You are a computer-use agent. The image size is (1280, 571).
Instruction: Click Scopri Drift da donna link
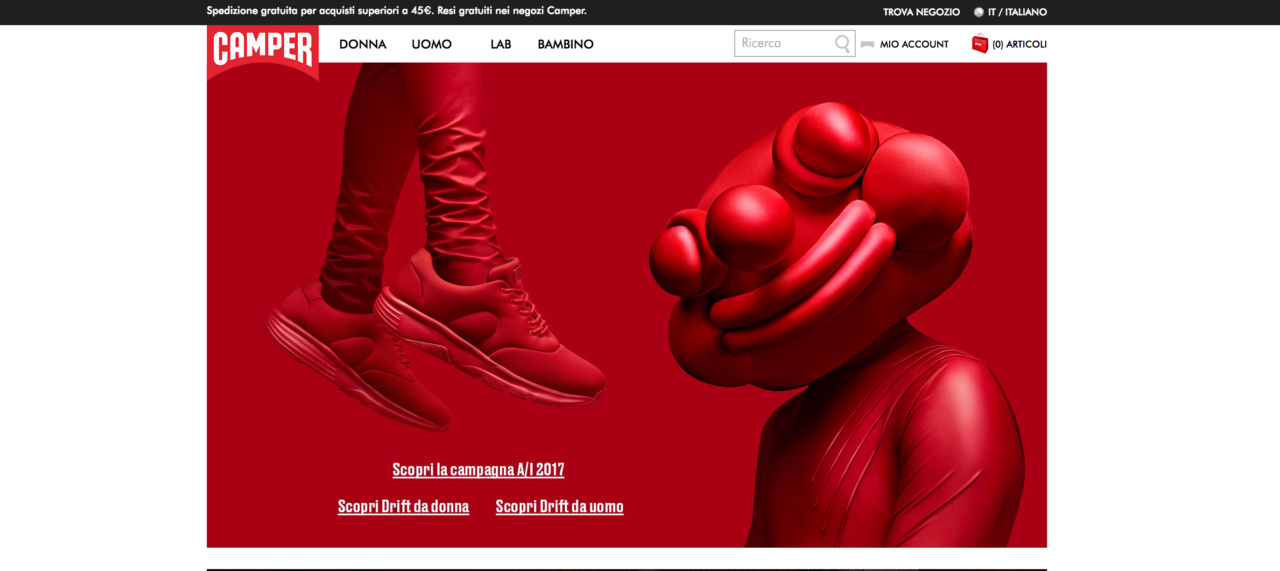click(x=403, y=507)
